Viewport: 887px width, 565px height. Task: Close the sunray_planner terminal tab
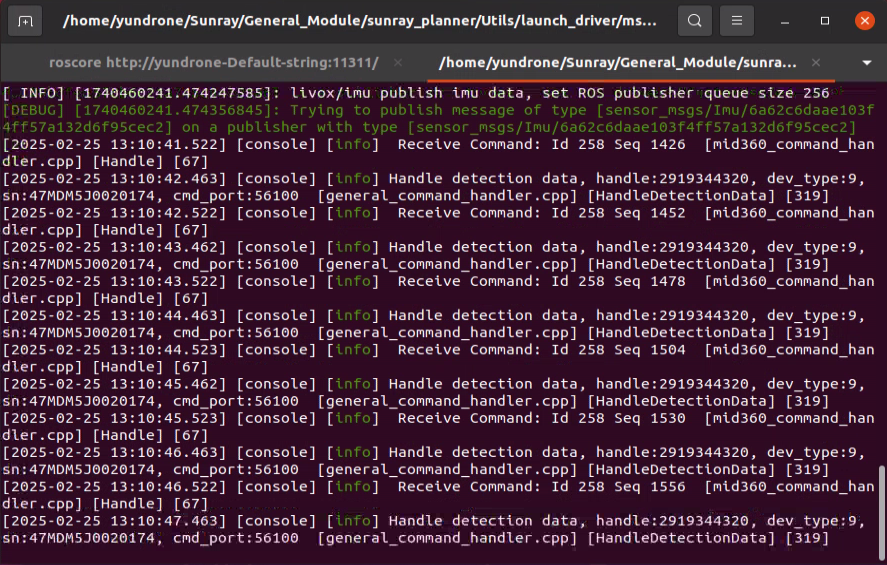(x=816, y=62)
